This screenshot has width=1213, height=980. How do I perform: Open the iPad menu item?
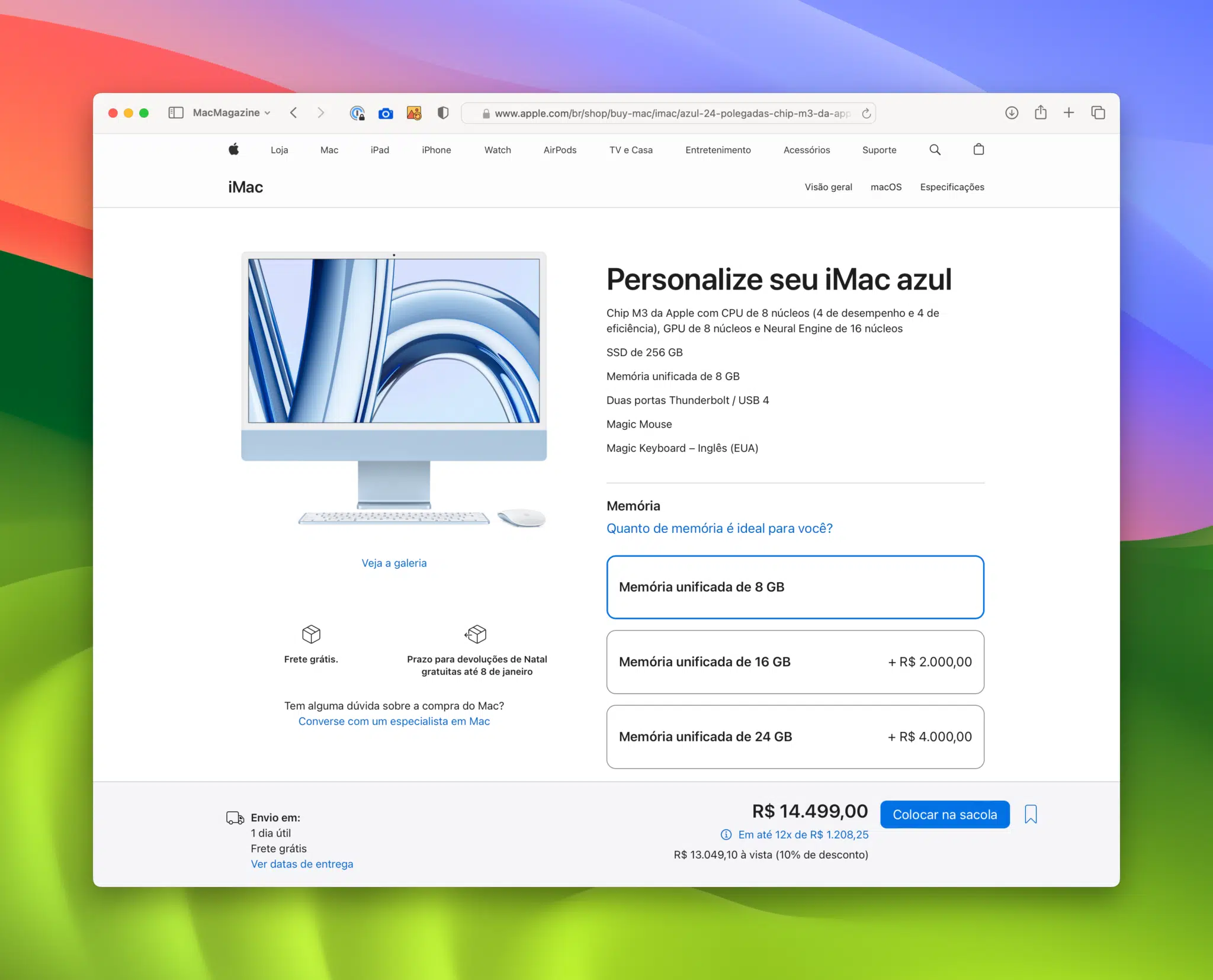[380, 150]
